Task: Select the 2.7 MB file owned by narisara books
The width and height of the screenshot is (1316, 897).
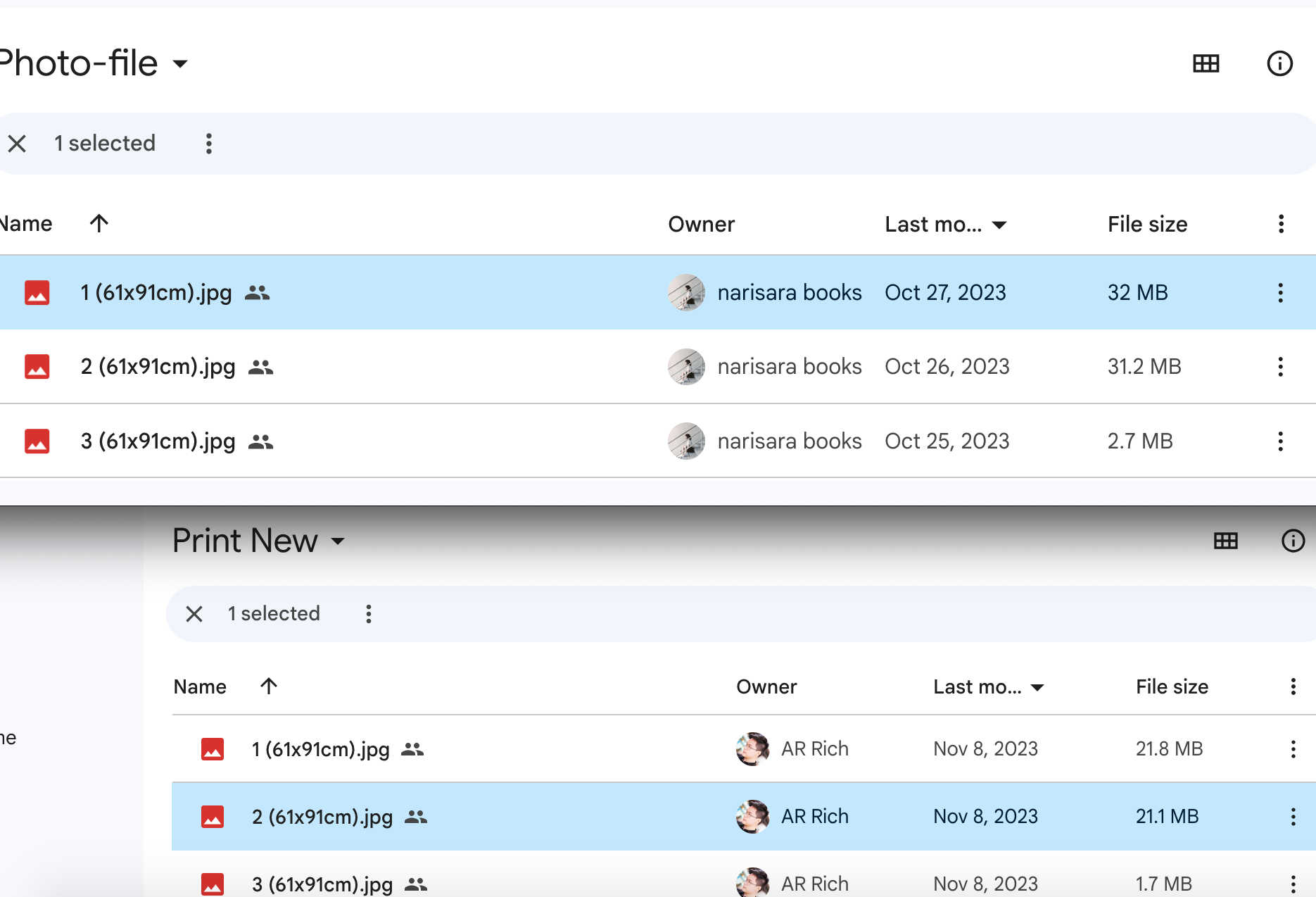Action: [x=158, y=441]
